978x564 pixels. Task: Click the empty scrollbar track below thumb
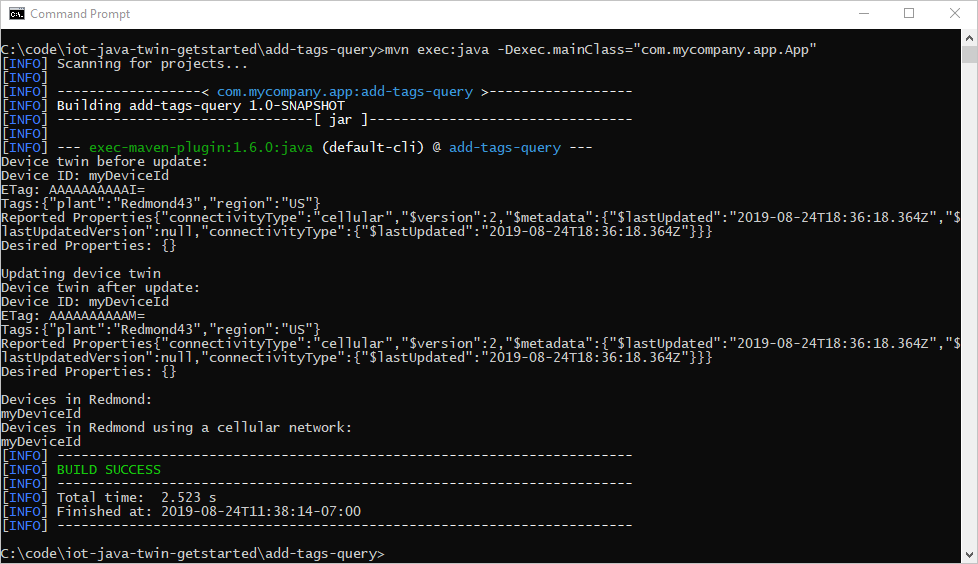point(969,306)
